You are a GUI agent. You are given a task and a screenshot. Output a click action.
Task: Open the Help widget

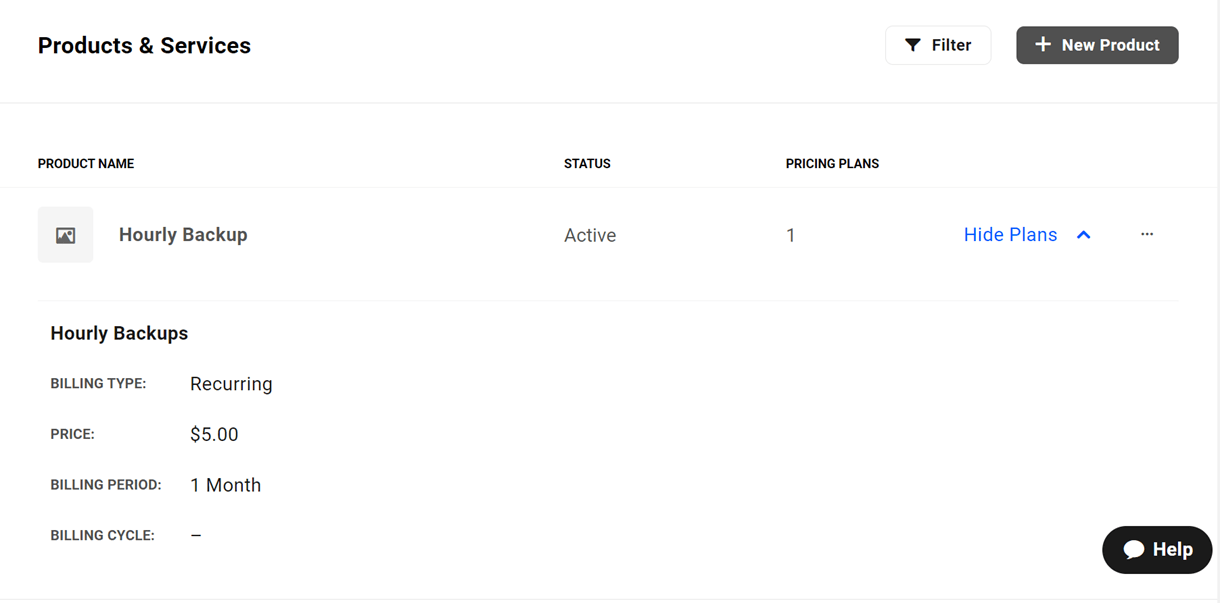(x=1157, y=550)
